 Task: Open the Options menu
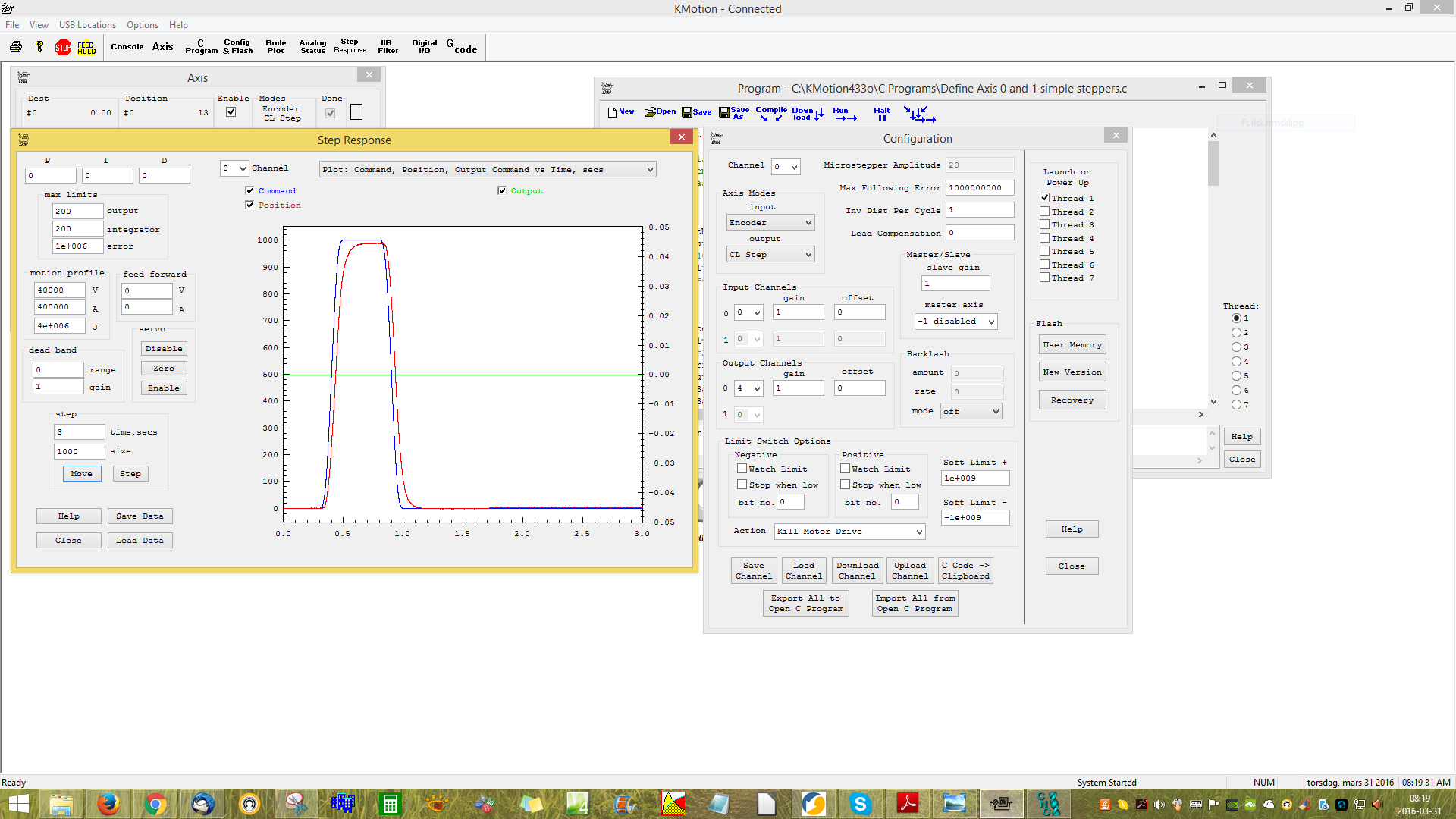coord(142,25)
